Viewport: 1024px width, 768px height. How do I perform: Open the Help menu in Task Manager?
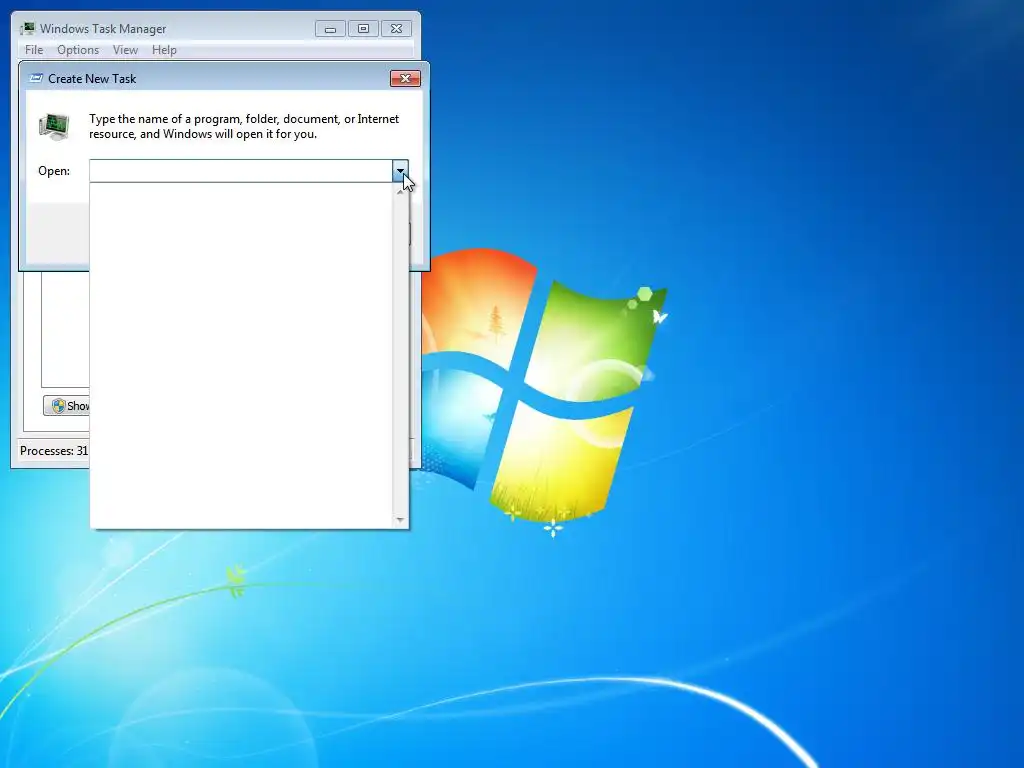[164, 50]
